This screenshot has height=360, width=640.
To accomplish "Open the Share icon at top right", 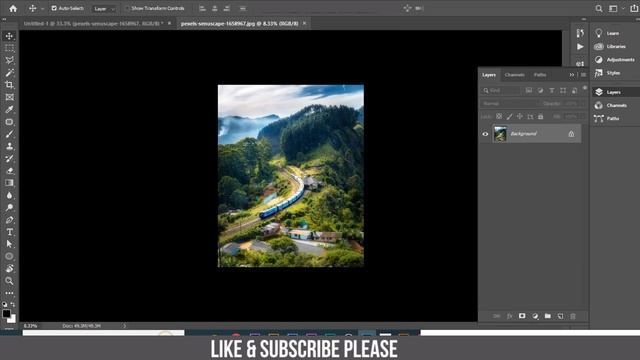I will click(634, 8).
